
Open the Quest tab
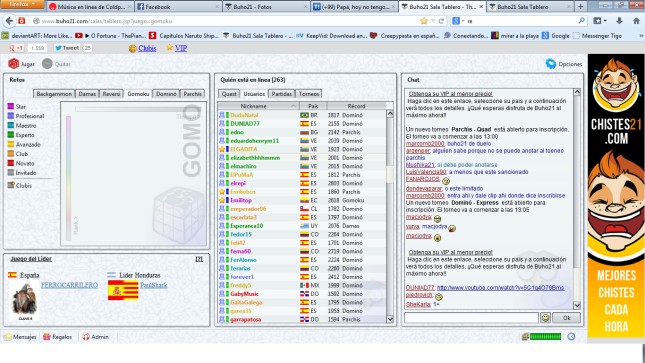pyautogui.click(x=229, y=94)
